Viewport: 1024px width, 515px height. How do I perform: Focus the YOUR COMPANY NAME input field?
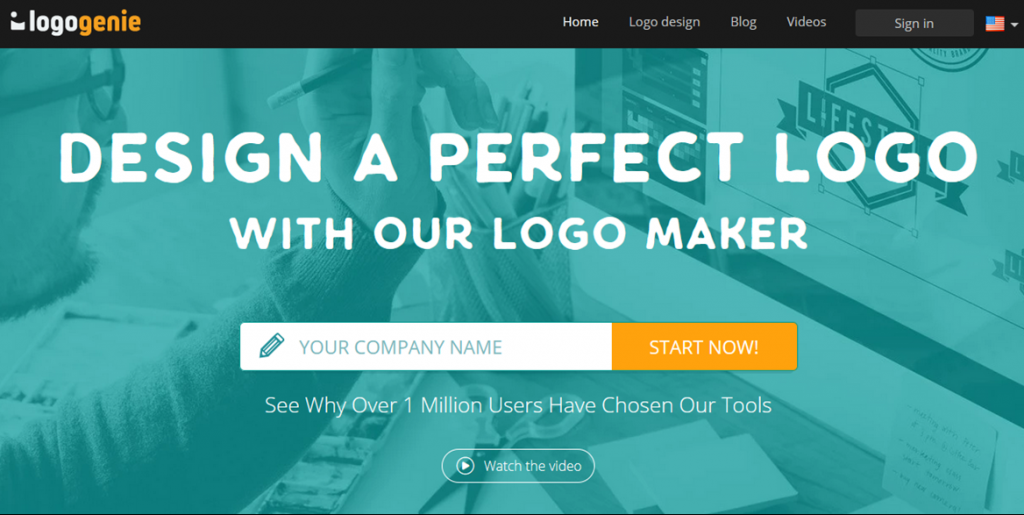click(426, 347)
